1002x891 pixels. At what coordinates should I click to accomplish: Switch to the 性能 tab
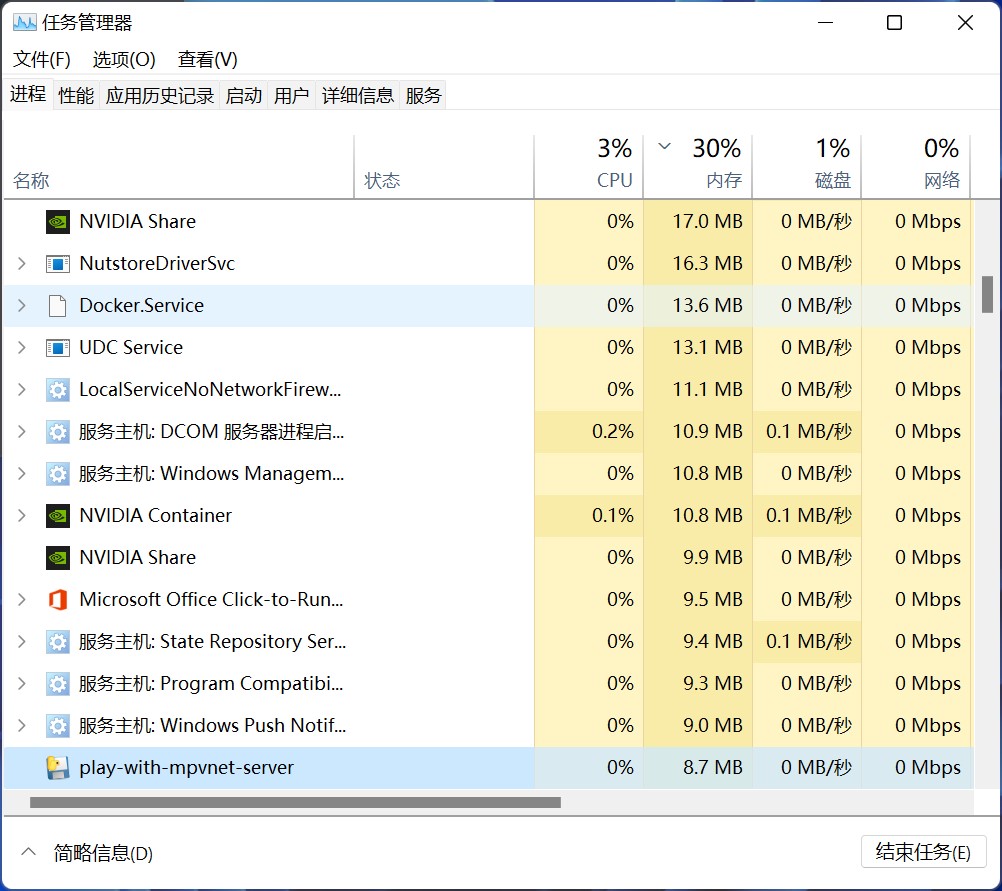[76, 96]
